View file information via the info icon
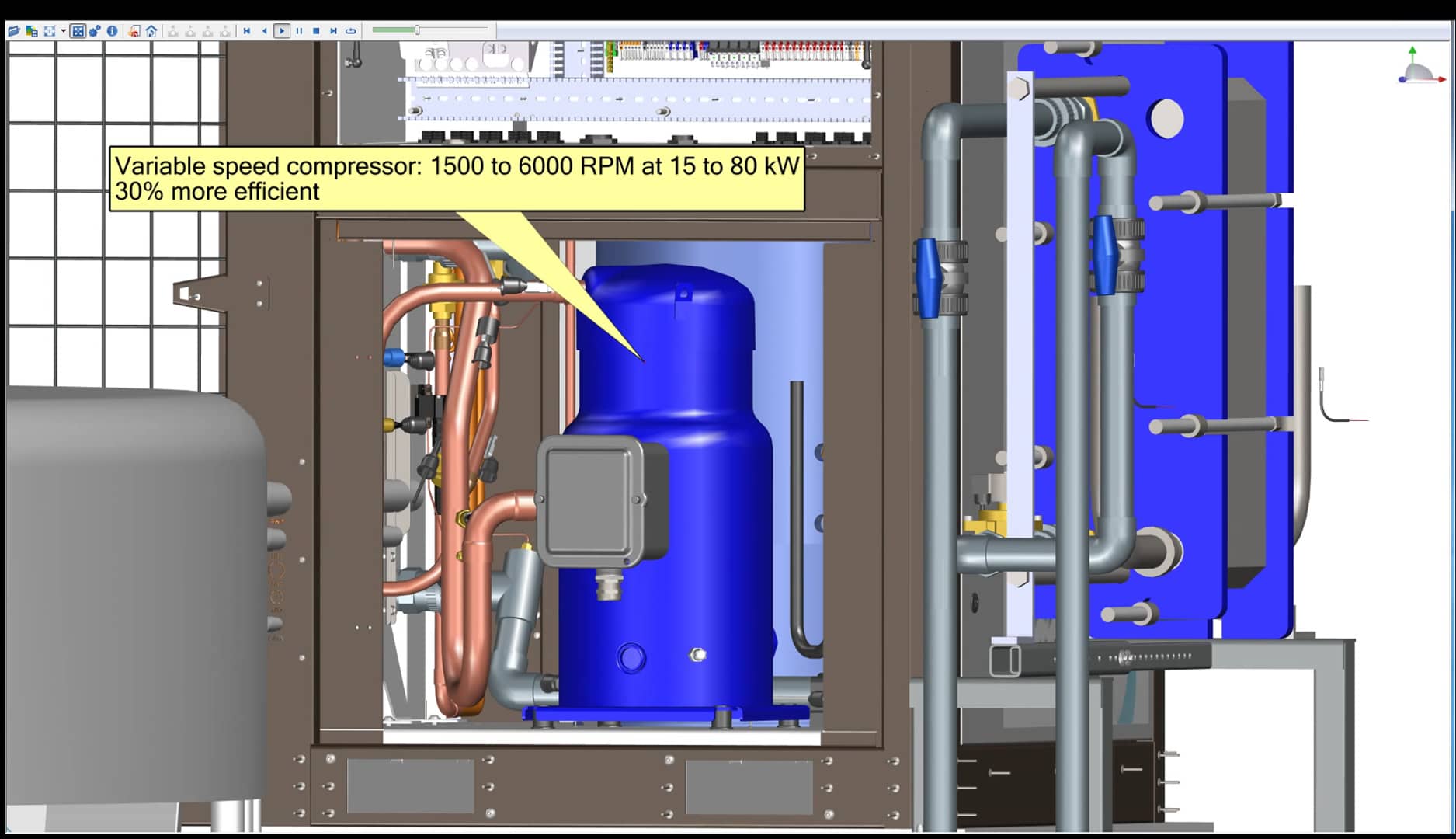The width and height of the screenshot is (1456, 839). pos(113,31)
